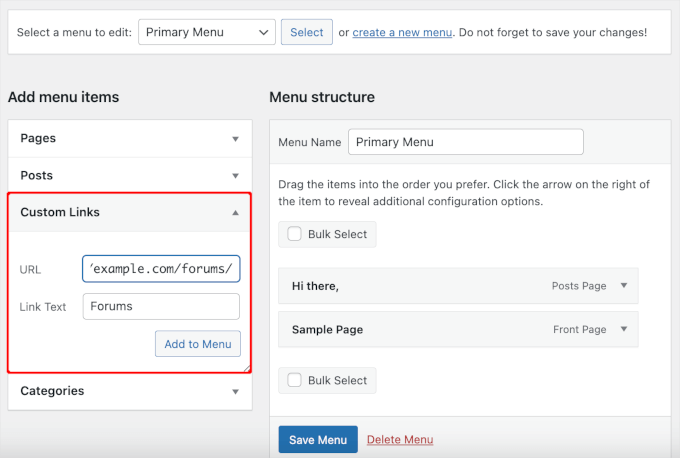Click the Save Menu button

[x=318, y=439]
